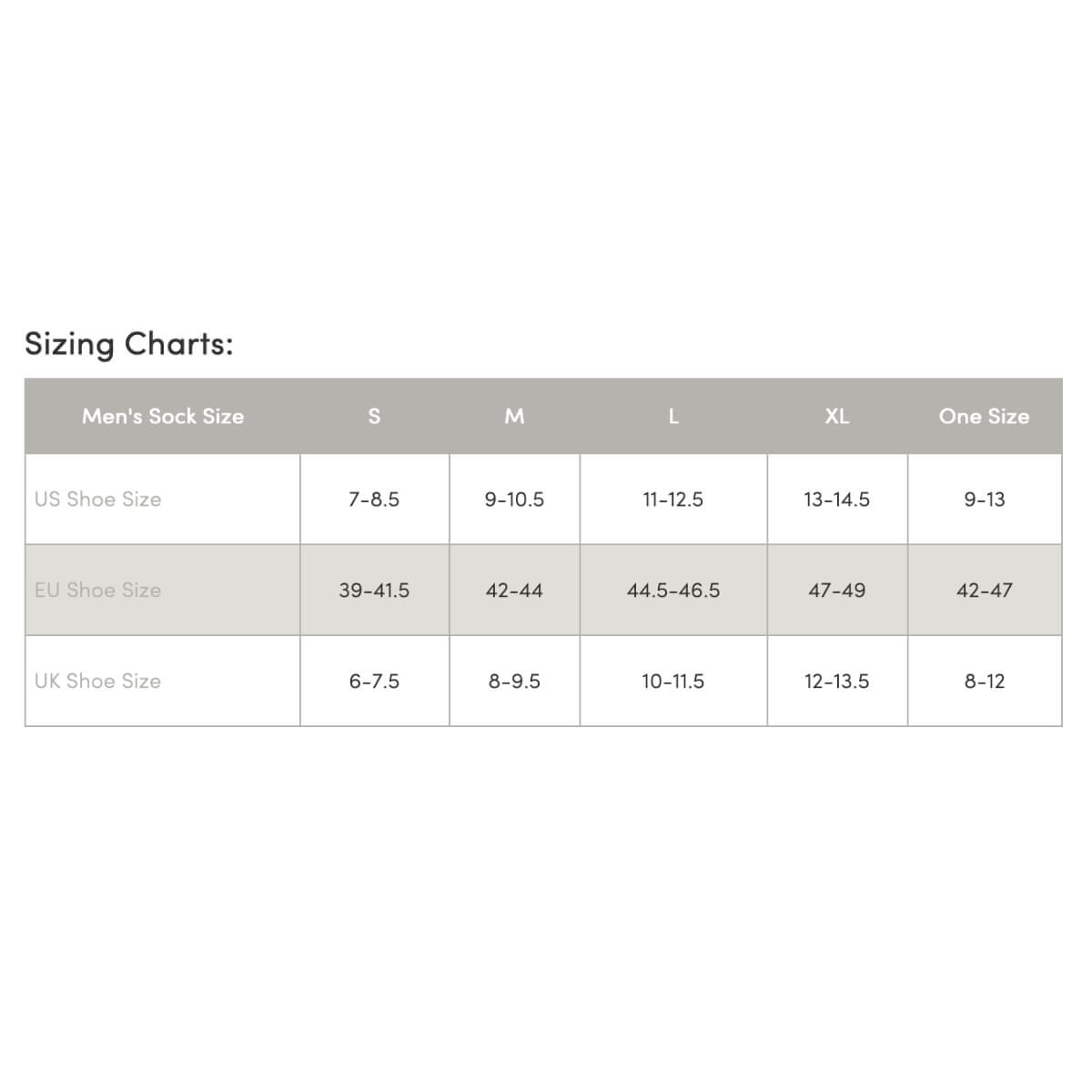
Task: Click the Sizing Charts heading
Action: point(128,344)
